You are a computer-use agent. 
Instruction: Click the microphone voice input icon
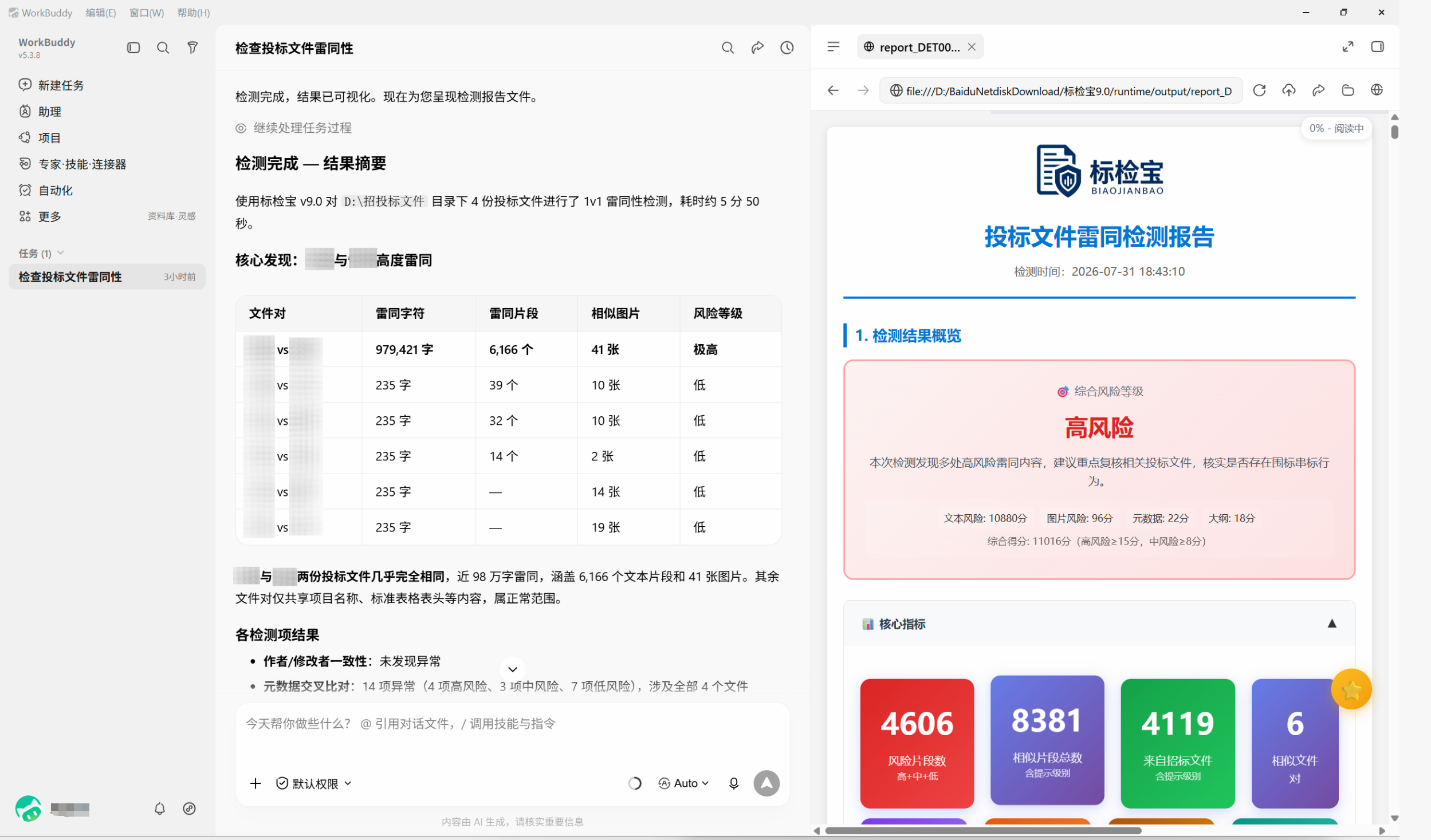point(734,783)
